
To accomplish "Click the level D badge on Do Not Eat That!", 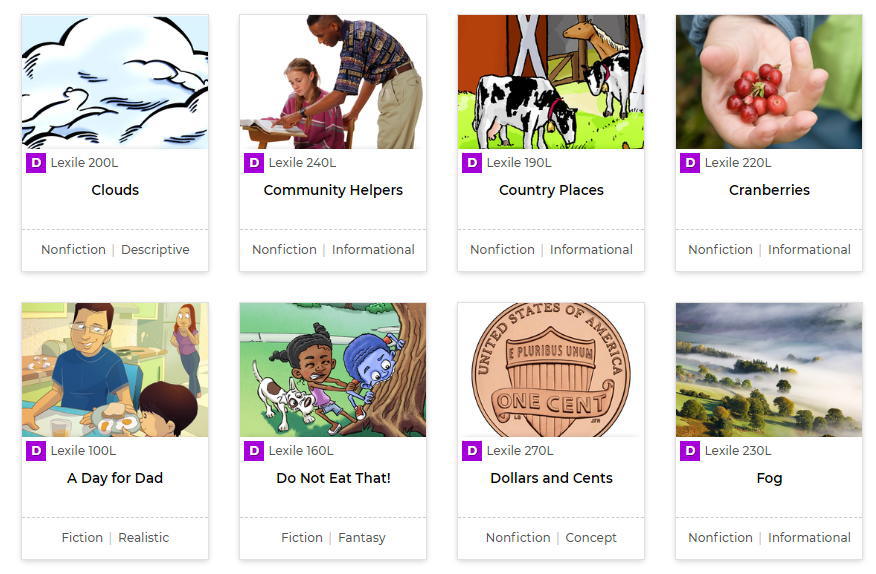I will coord(254,450).
